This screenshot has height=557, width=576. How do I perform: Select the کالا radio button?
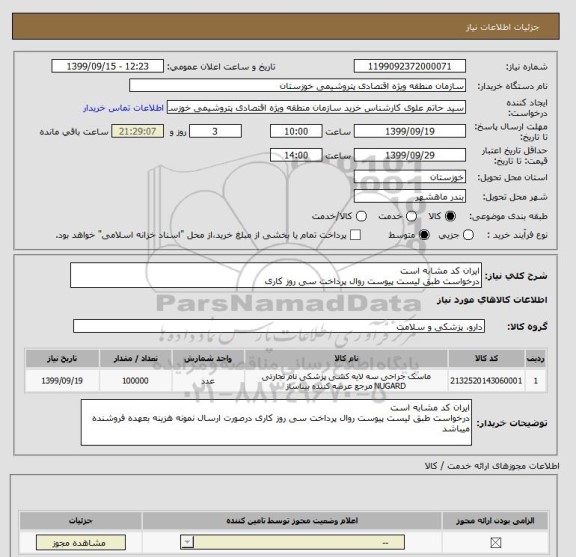[x=450, y=216]
